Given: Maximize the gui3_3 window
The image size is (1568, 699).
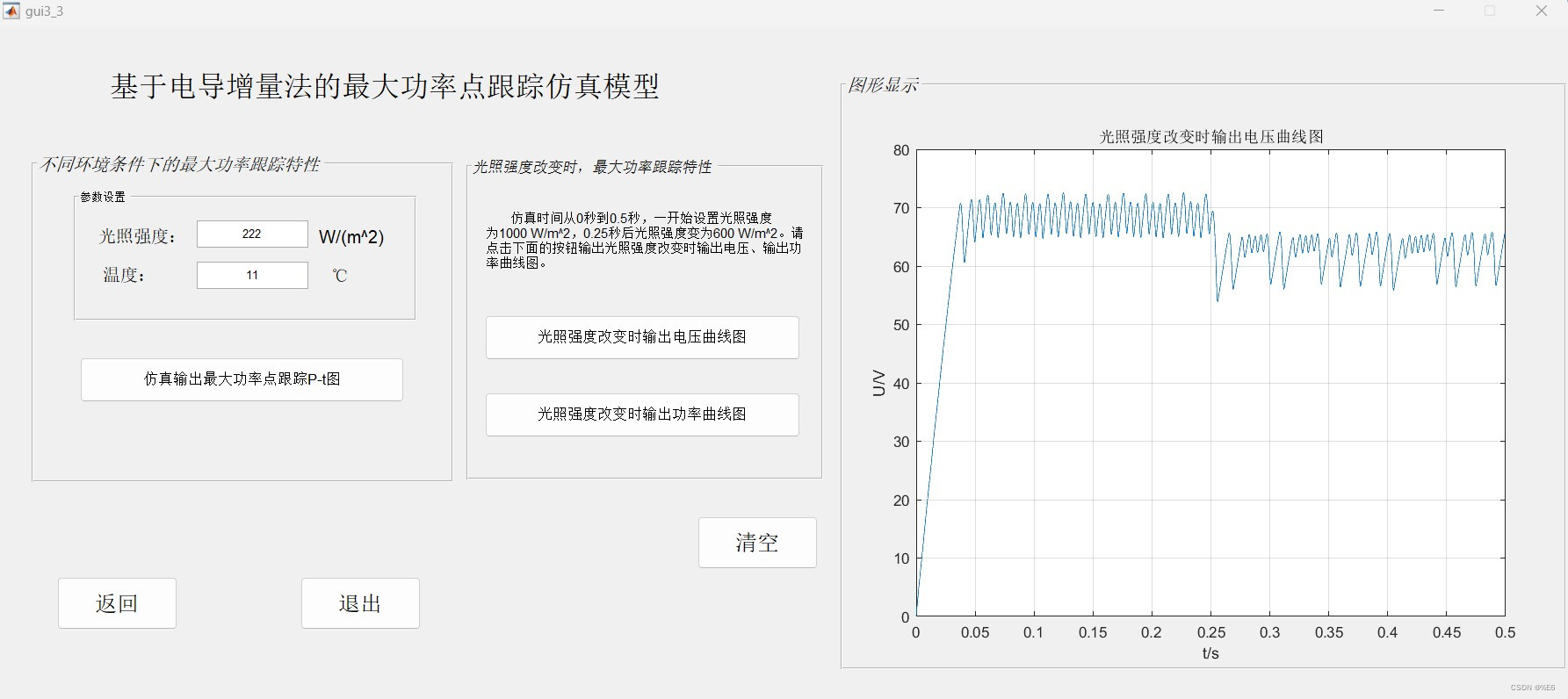Looking at the screenshot, I should tap(1490, 11).
